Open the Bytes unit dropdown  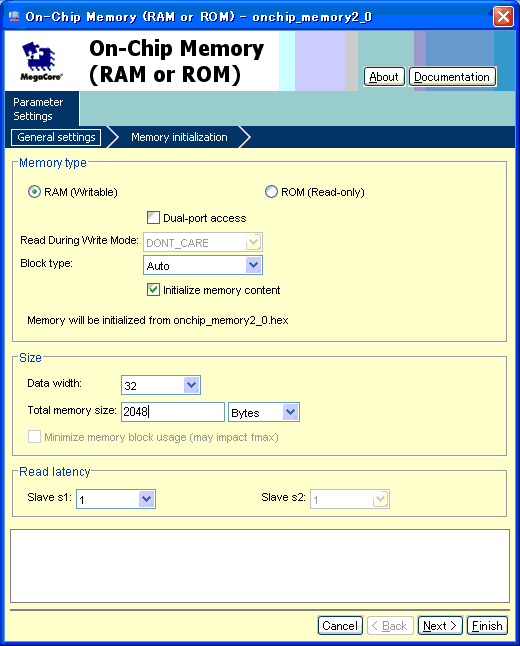[x=264, y=412]
